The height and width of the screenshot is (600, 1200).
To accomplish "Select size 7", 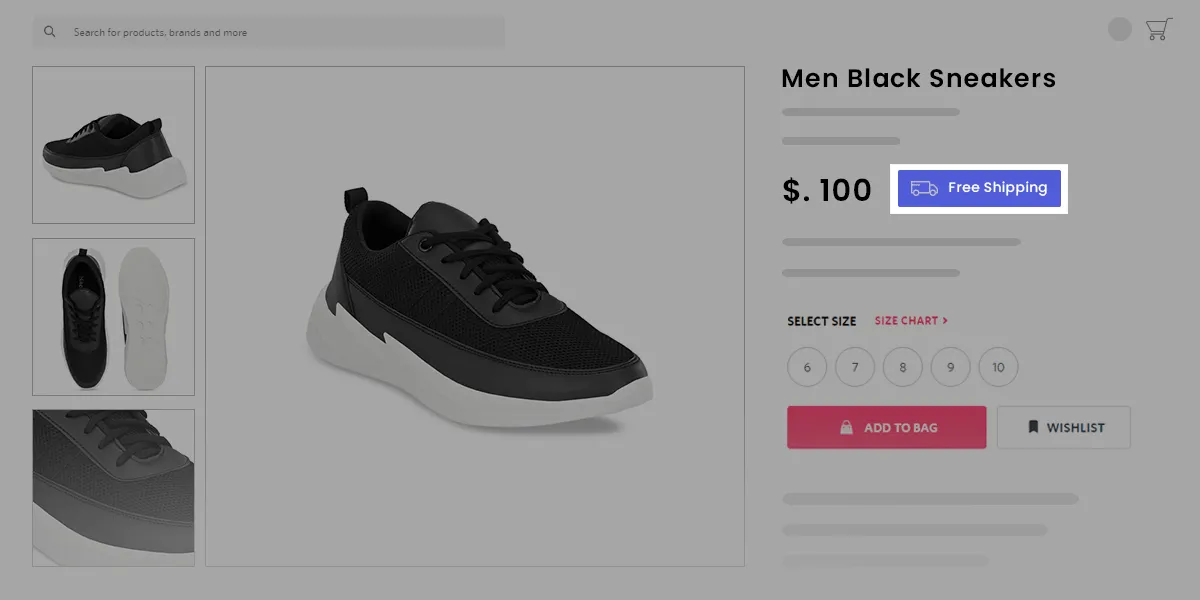I will 855,367.
